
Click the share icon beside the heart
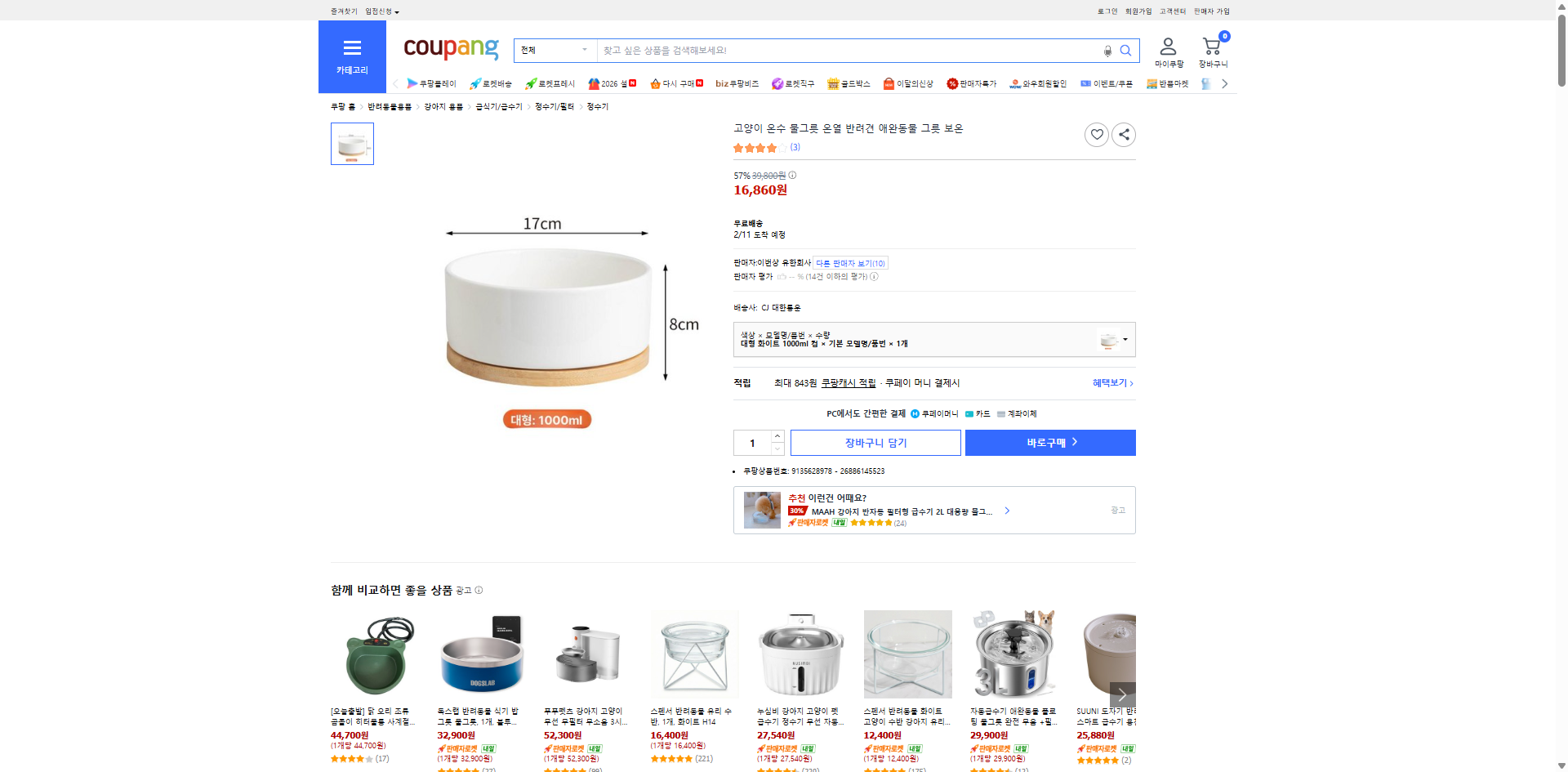1124,135
